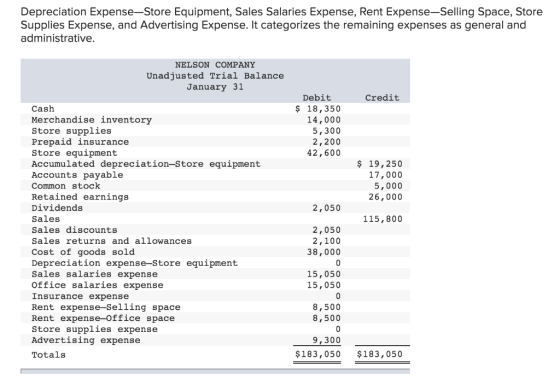Select the Common stock row label
Image resolution: width=560 pixels, height=379 pixels.
click(x=66, y=186)
